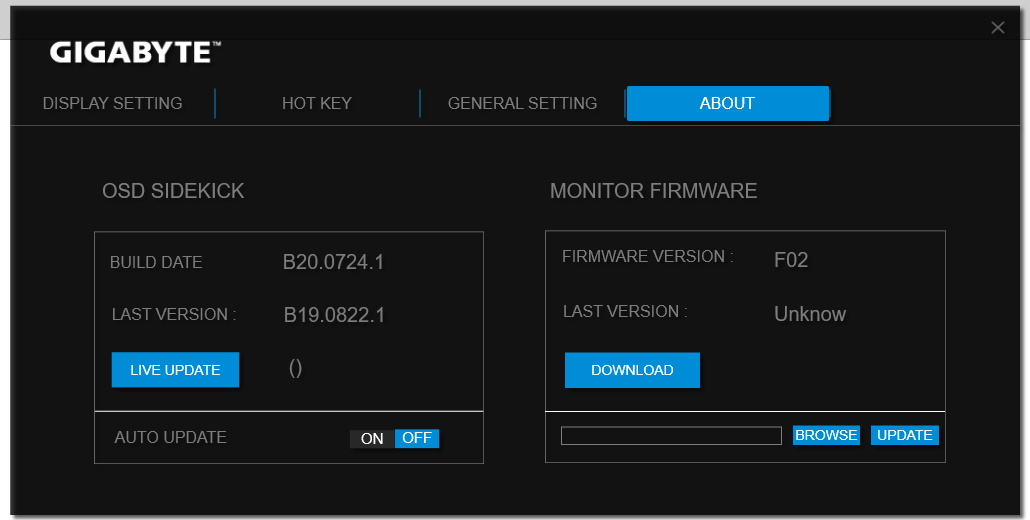
Task: Turn Auto Update ON
Action: [x=372, y=438]
